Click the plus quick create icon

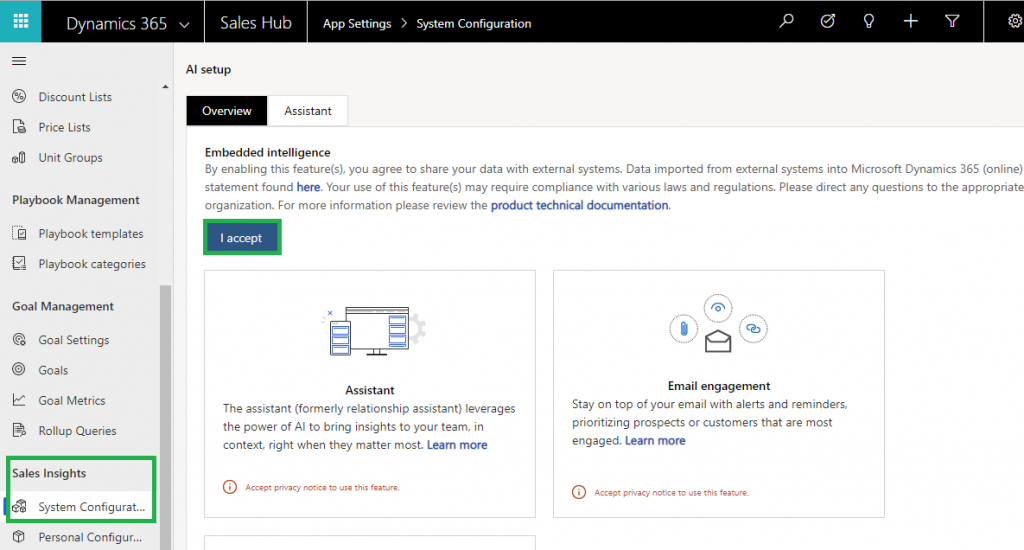tap(910, 21)
